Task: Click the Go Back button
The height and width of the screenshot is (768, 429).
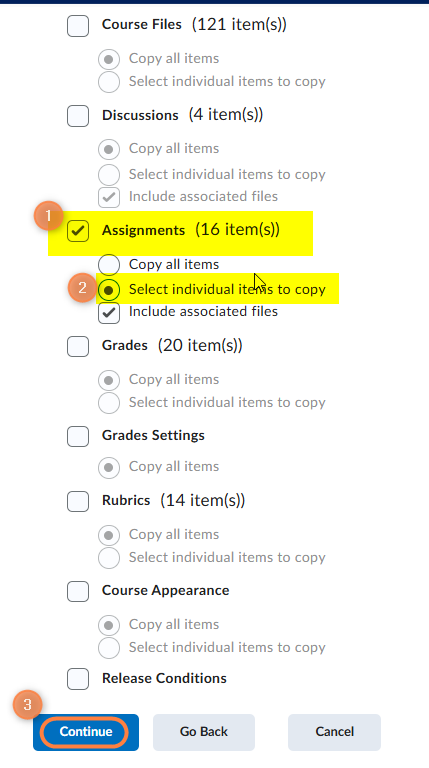Action: 204,732
